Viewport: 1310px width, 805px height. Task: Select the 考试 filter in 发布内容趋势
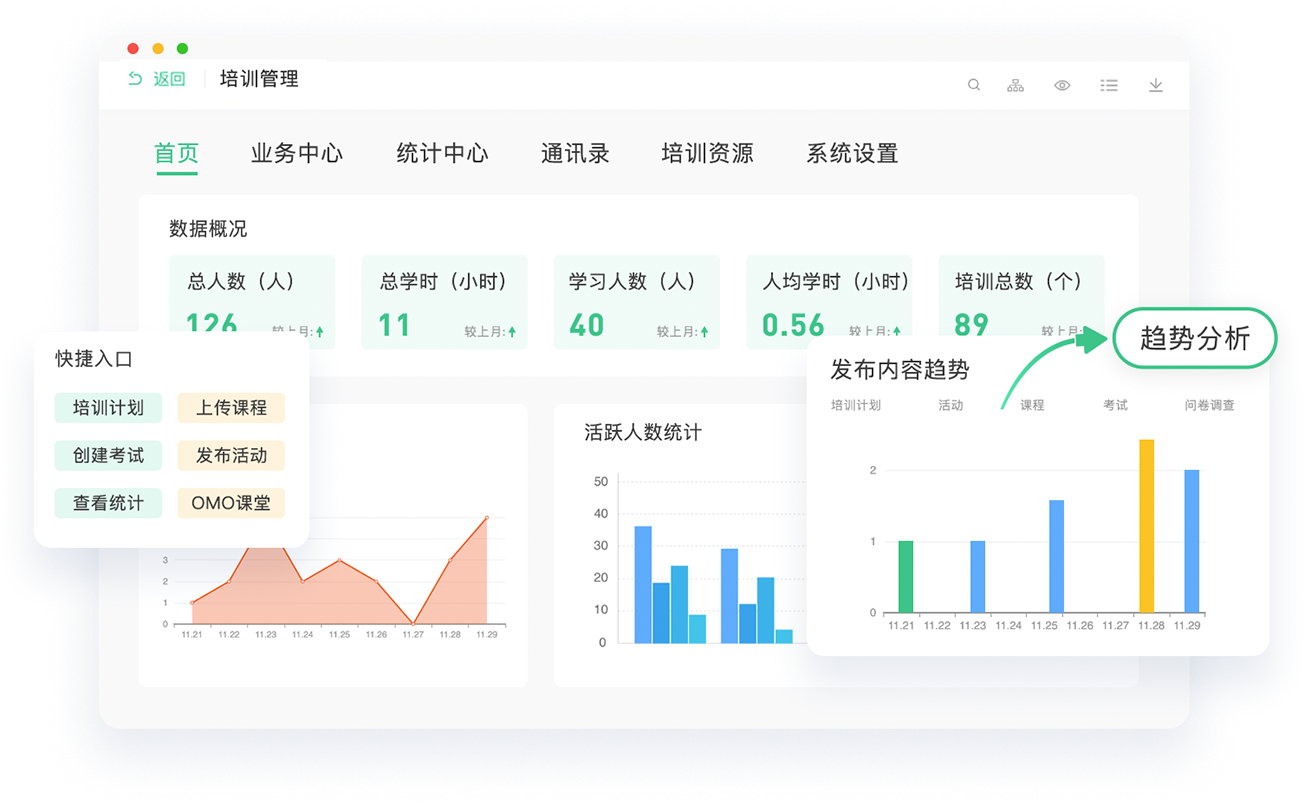tap(1115, 405)
